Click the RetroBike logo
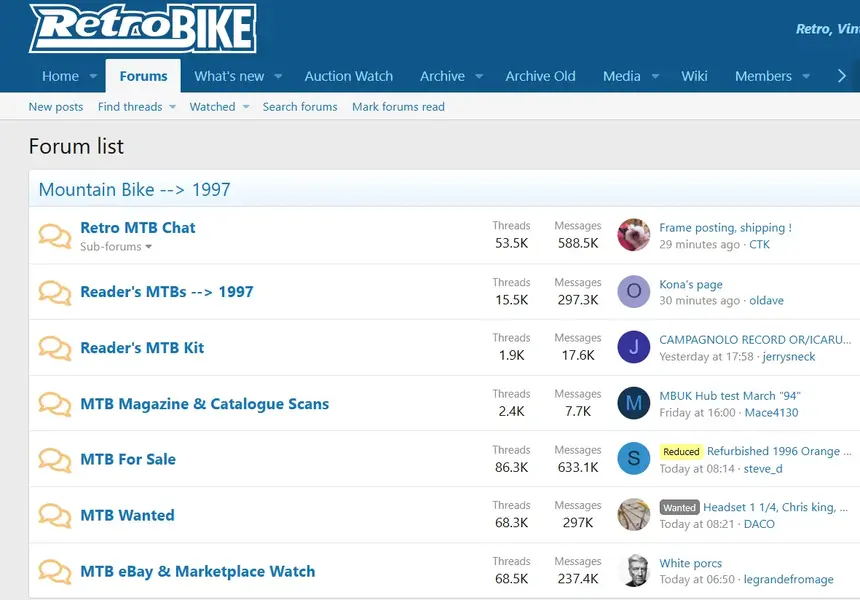The width and height of the screenshot is (860, 600). [x=143, y=28]
